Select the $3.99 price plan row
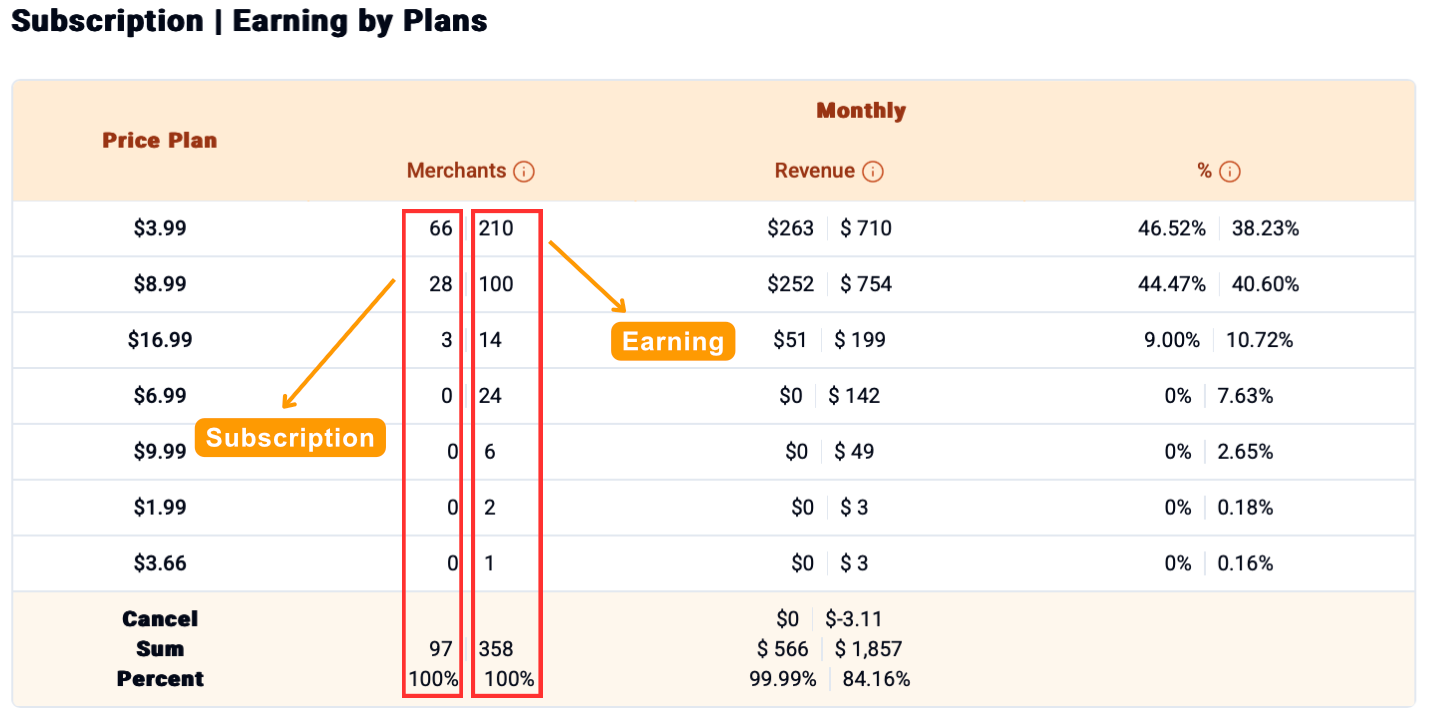 coord(160,229)
